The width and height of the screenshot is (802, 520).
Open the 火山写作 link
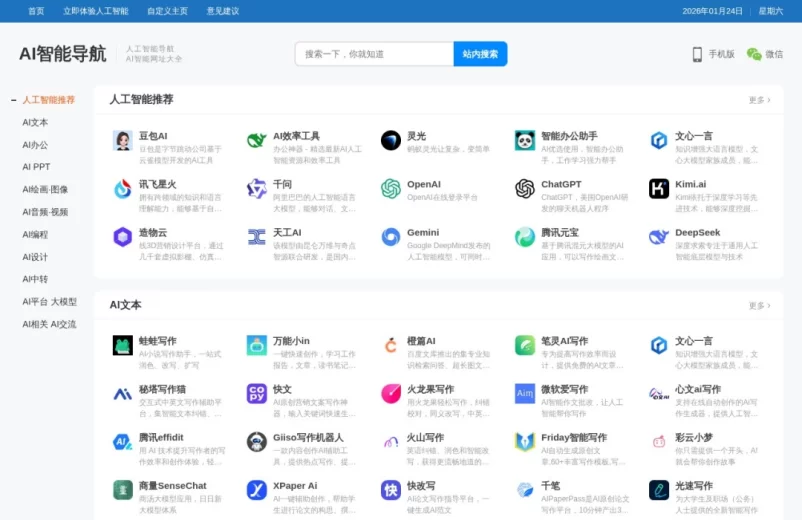[426, 437]
